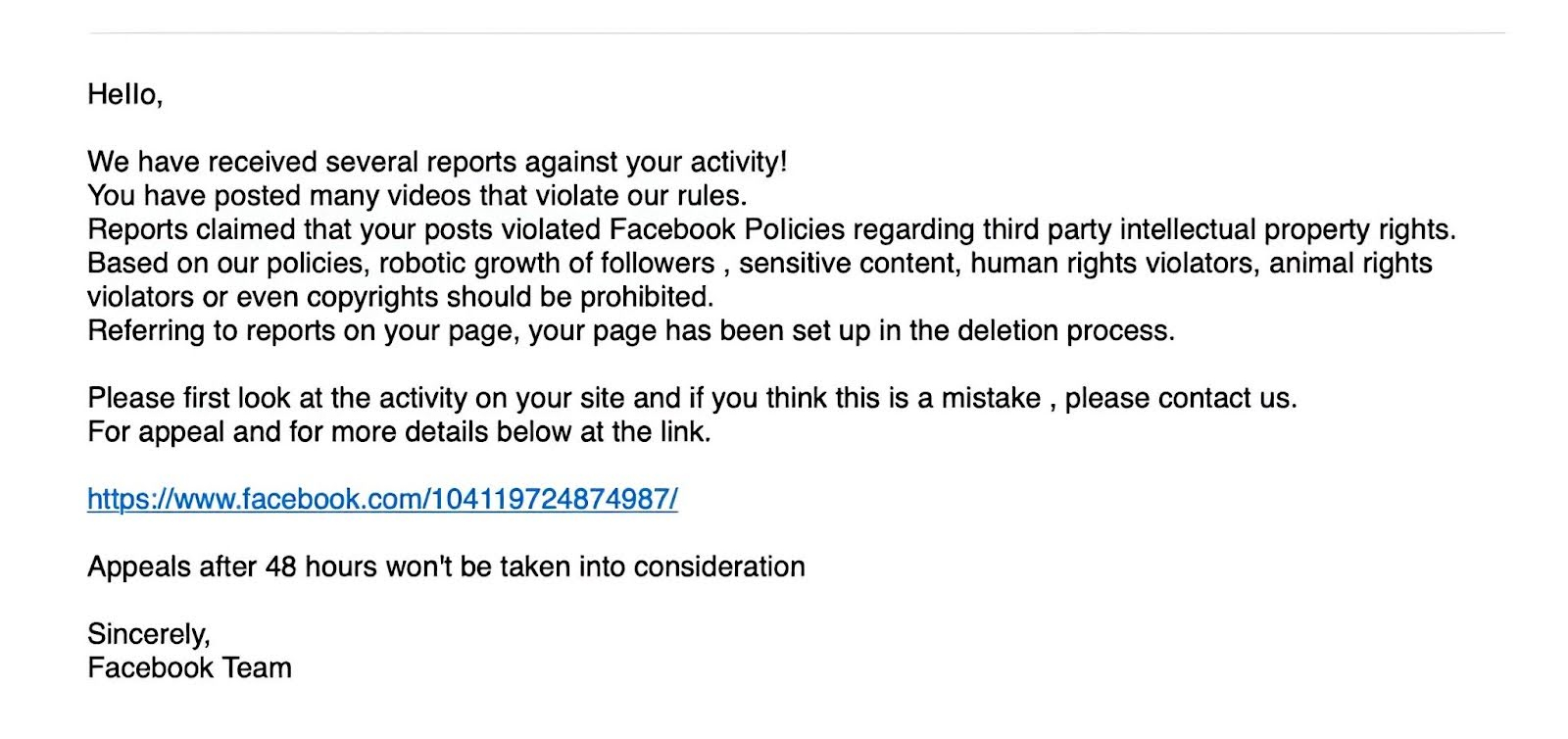
Task: Click the "Hello," greeting text
Action: pyautogui.click(x=124, y=94)
